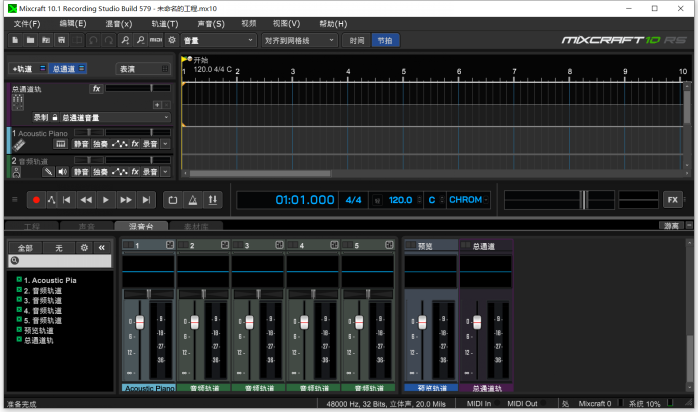698x412 pixels.
Task: Toggle visibility of 3. audio track in mixer list
Action: coord(19,300)
